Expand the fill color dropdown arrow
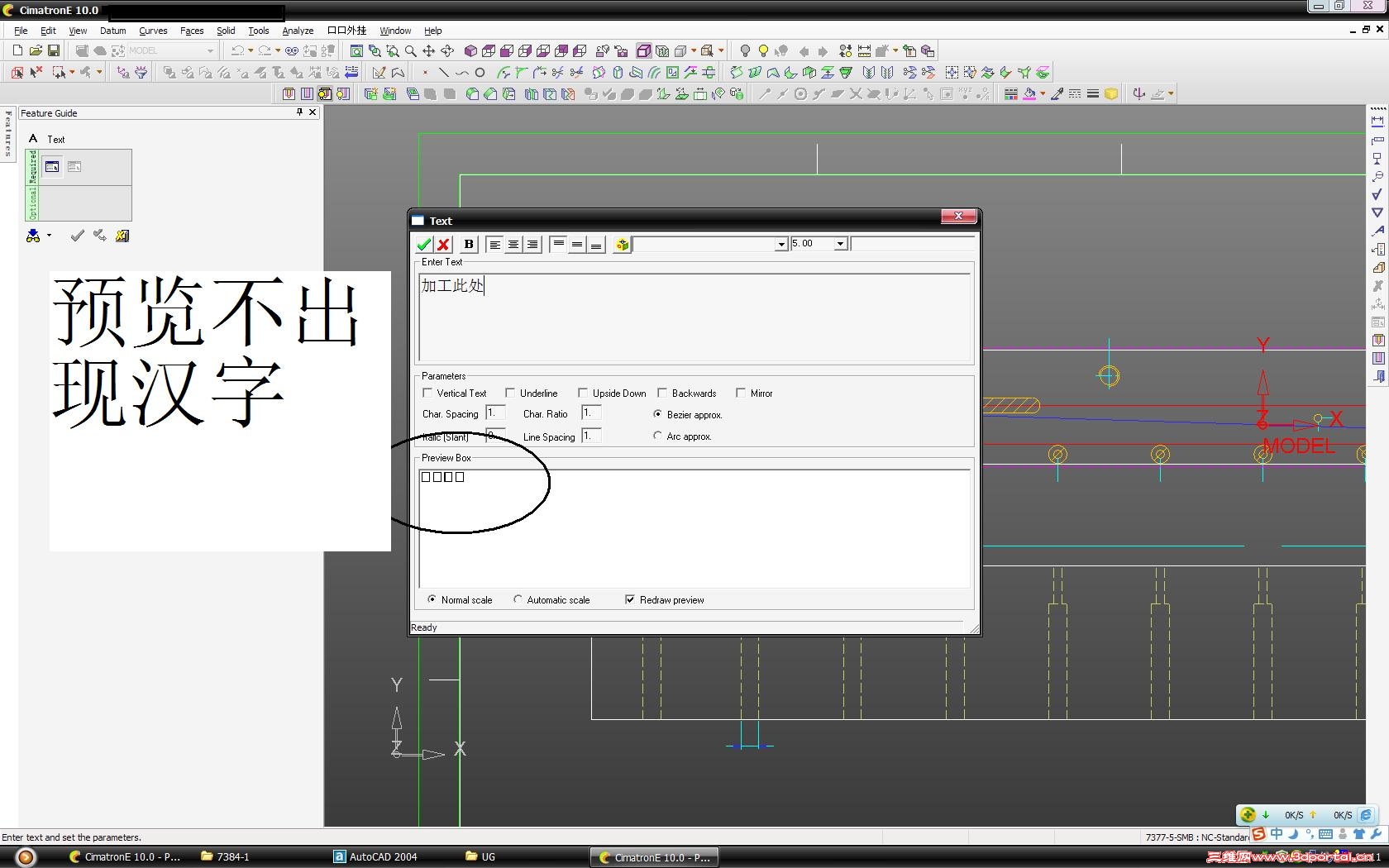 click(1043, 93)
